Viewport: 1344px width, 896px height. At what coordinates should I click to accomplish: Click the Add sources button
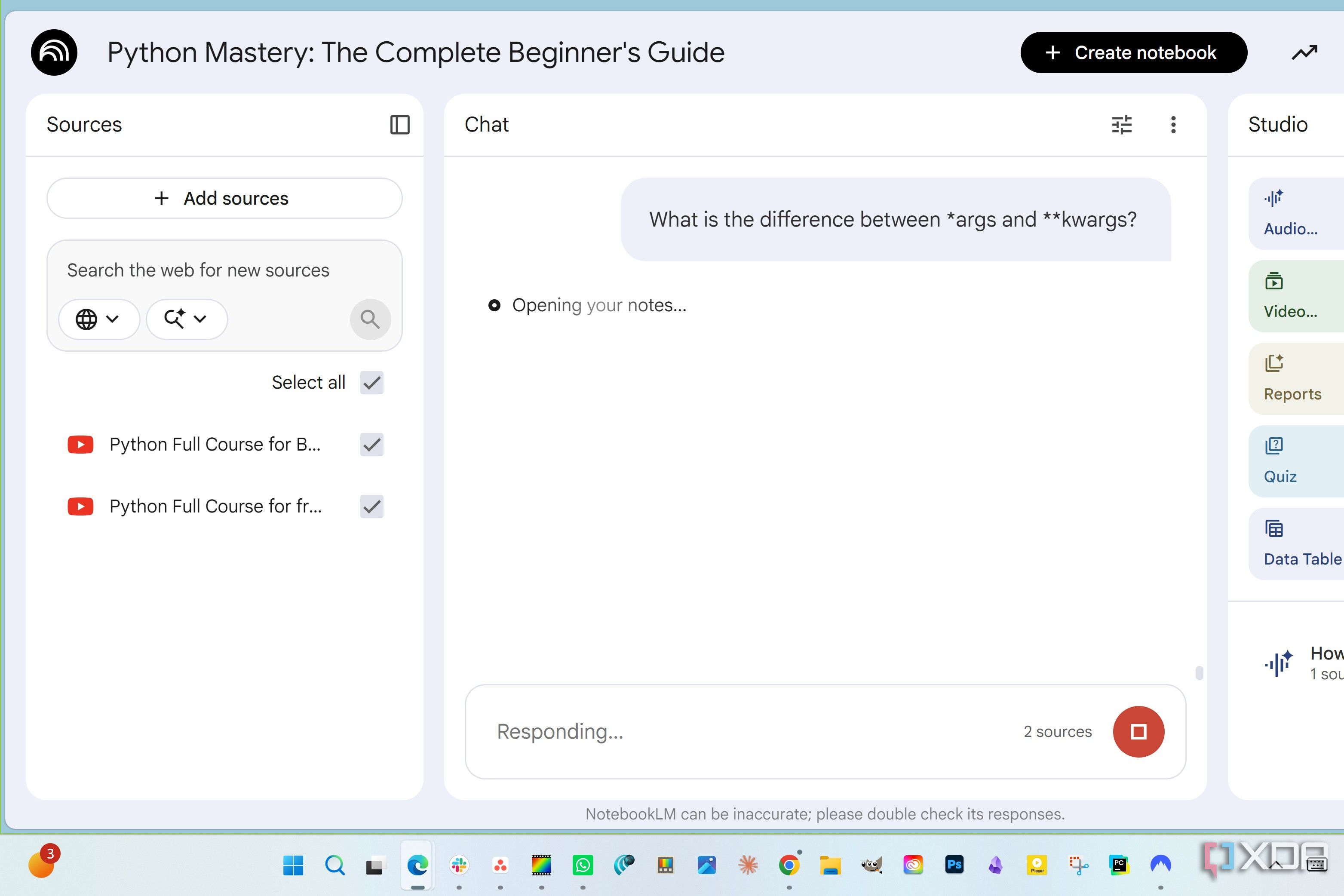coord(224,198)
